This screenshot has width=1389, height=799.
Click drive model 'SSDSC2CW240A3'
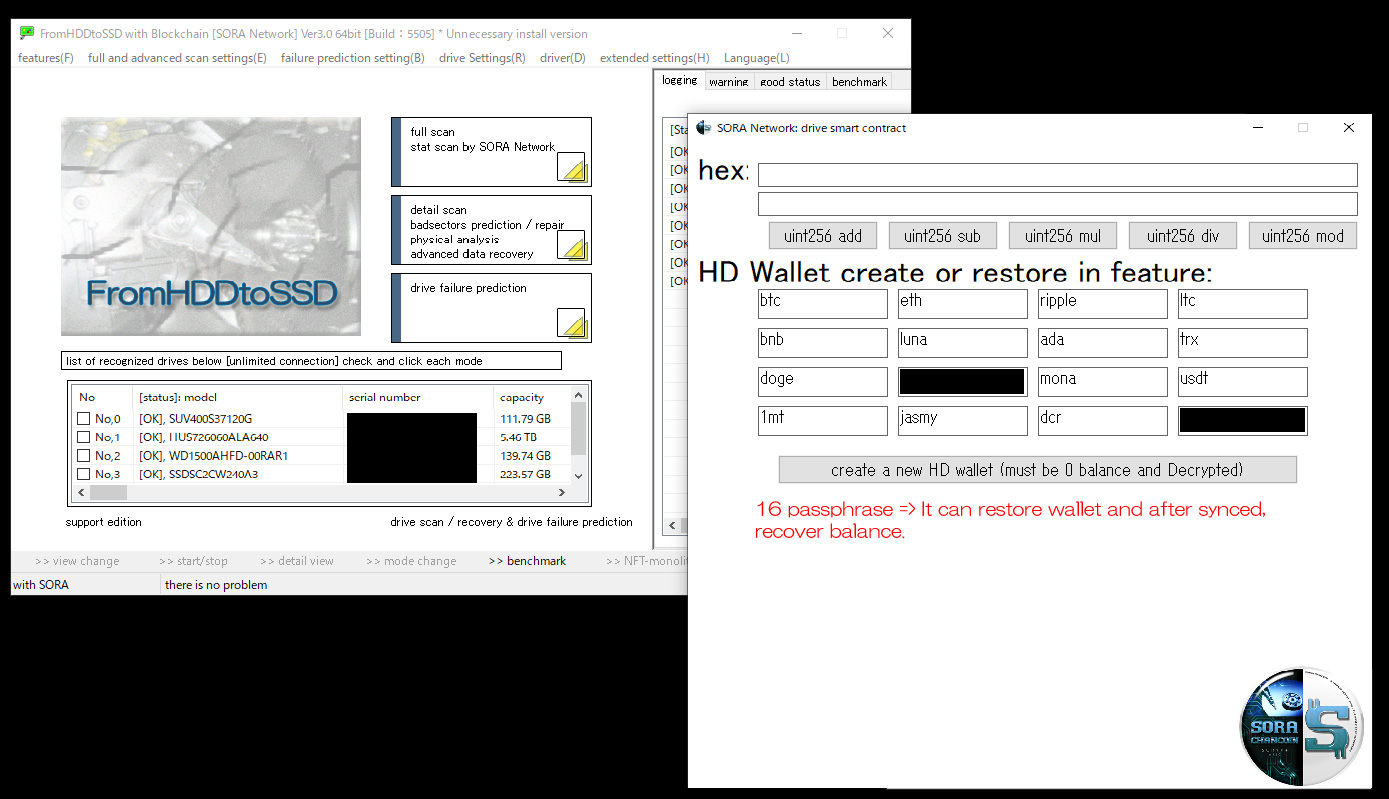click(214, 474)
